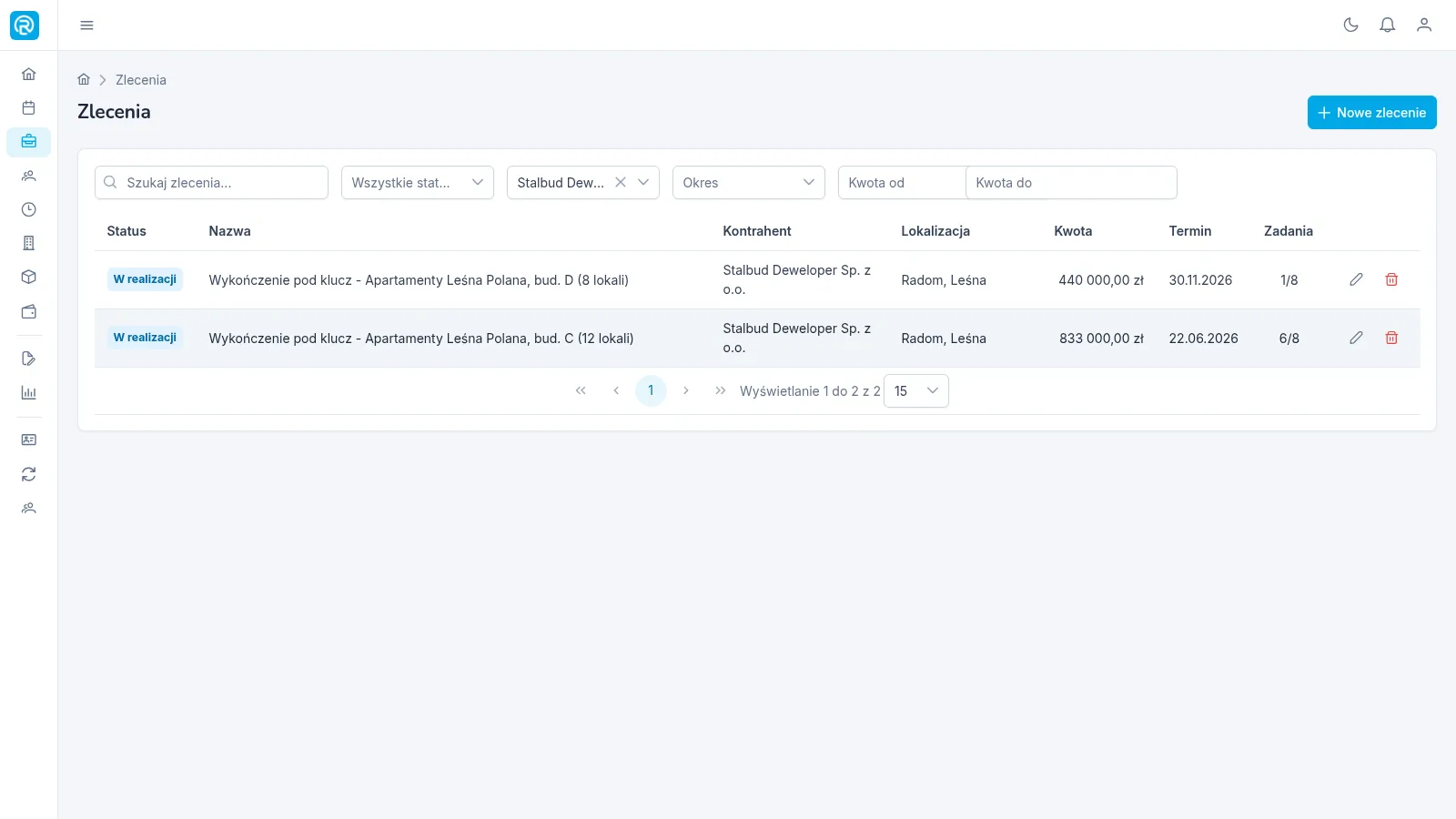Open clock icon in sidebar
The image size is (1456, 819).
click(x=29, y=209)
